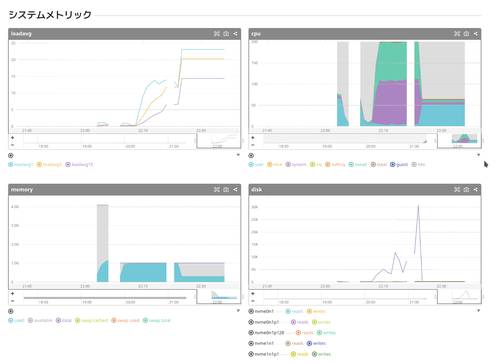Viewport: 500px width, 364px height.
Task: Toggle nvme0n1 reads series
Action: point(294,311)
